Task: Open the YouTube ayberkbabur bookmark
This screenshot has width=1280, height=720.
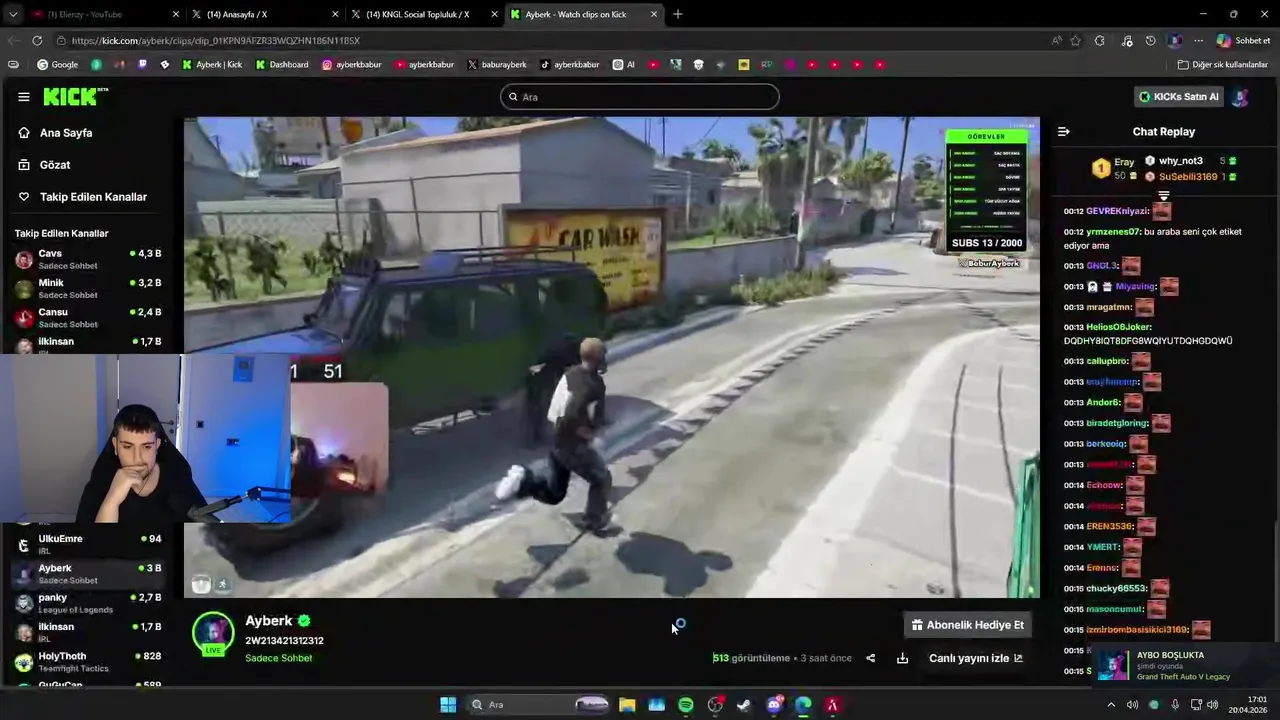Action: coord(425,65)
